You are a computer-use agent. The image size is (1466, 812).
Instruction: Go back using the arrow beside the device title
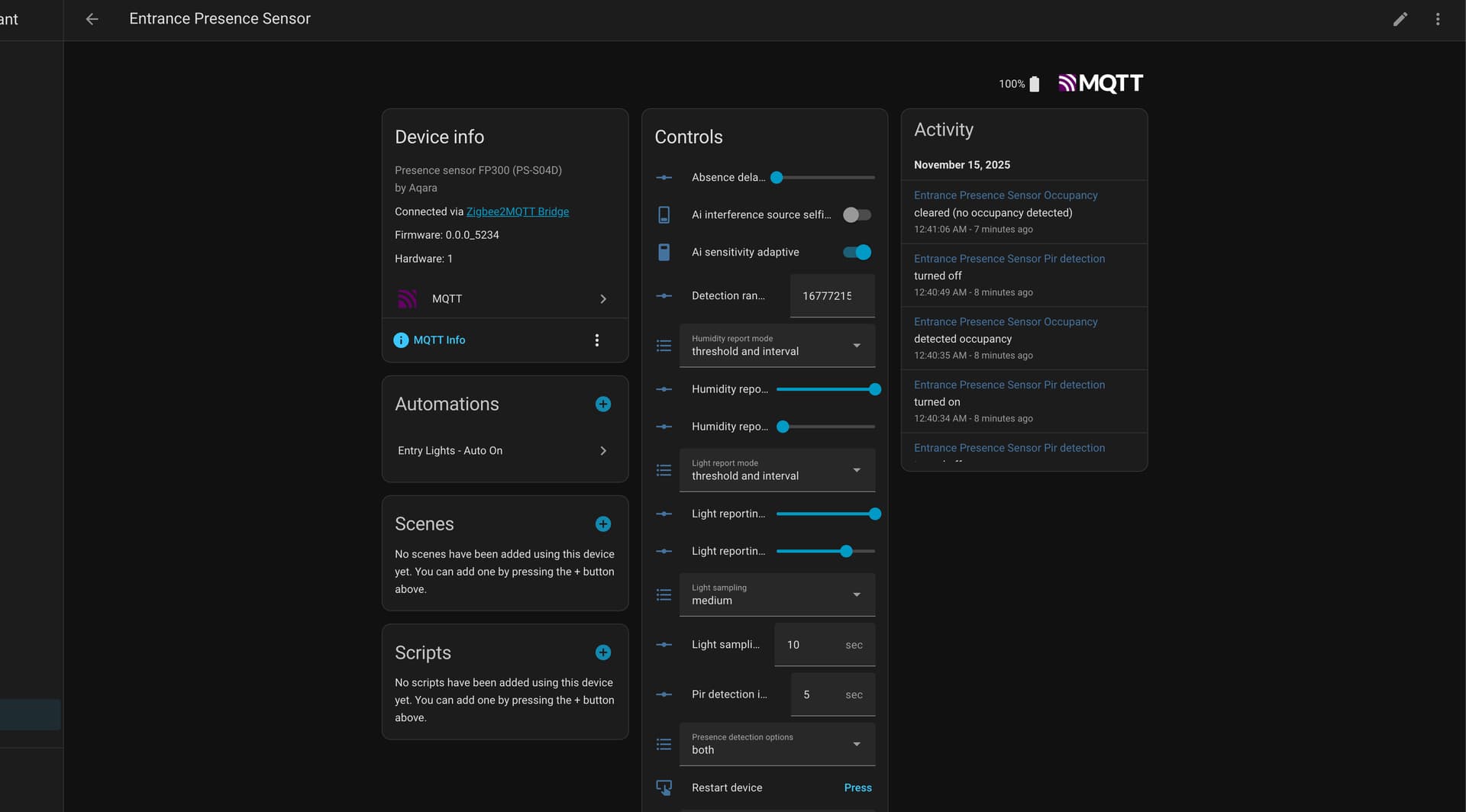click(92, 19)
